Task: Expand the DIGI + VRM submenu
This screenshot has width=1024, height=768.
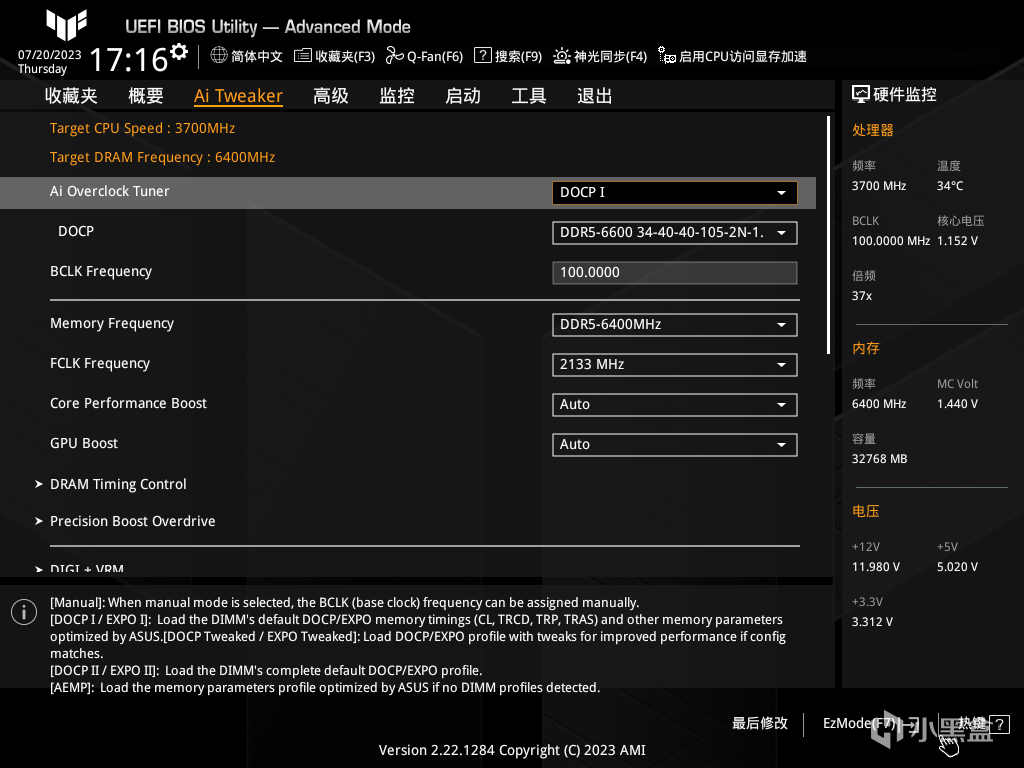Action: (x=87, y=569)
